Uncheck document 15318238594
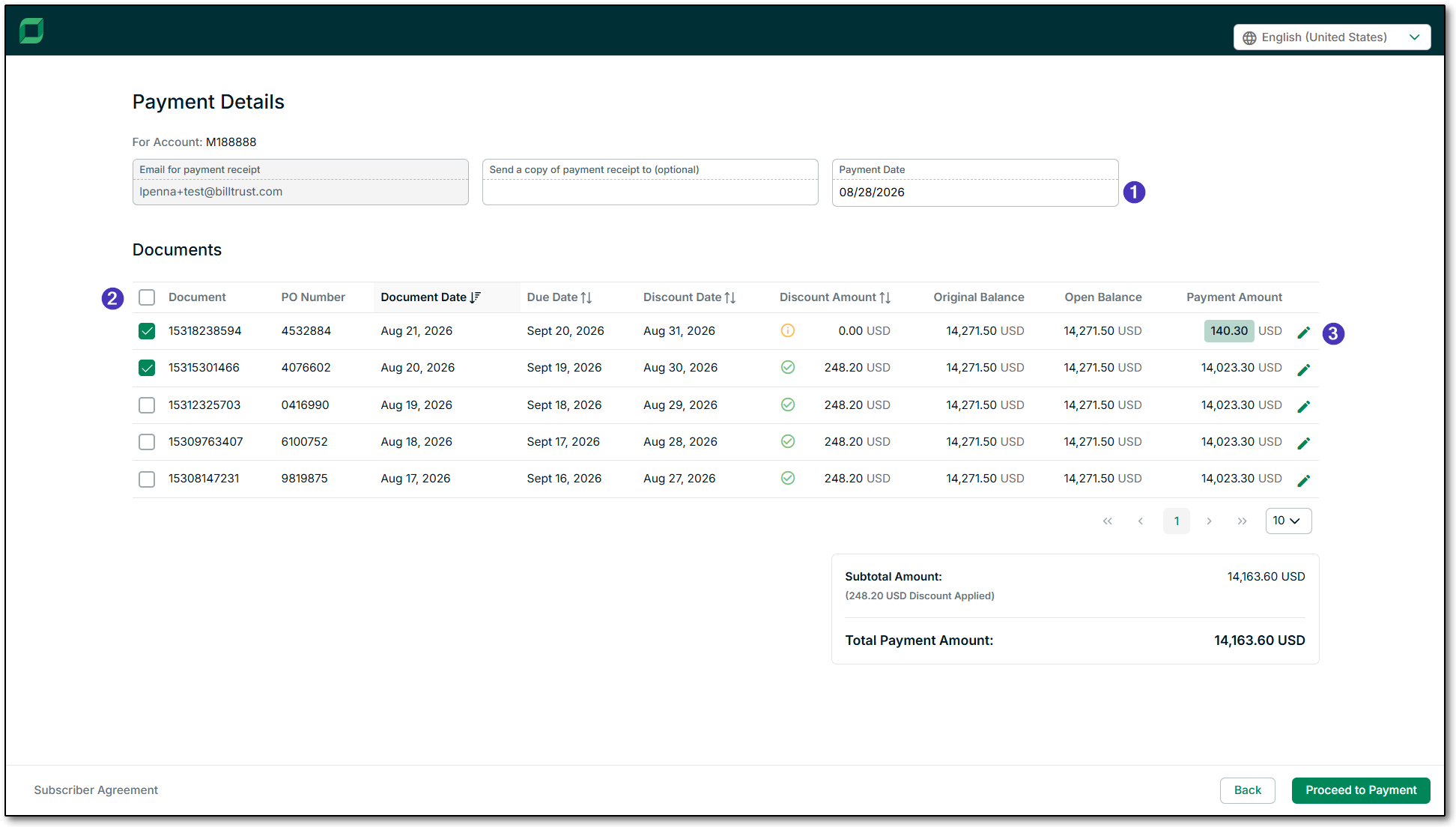The width and height of the screenshot is (1456, 827). tap(147, 331)
